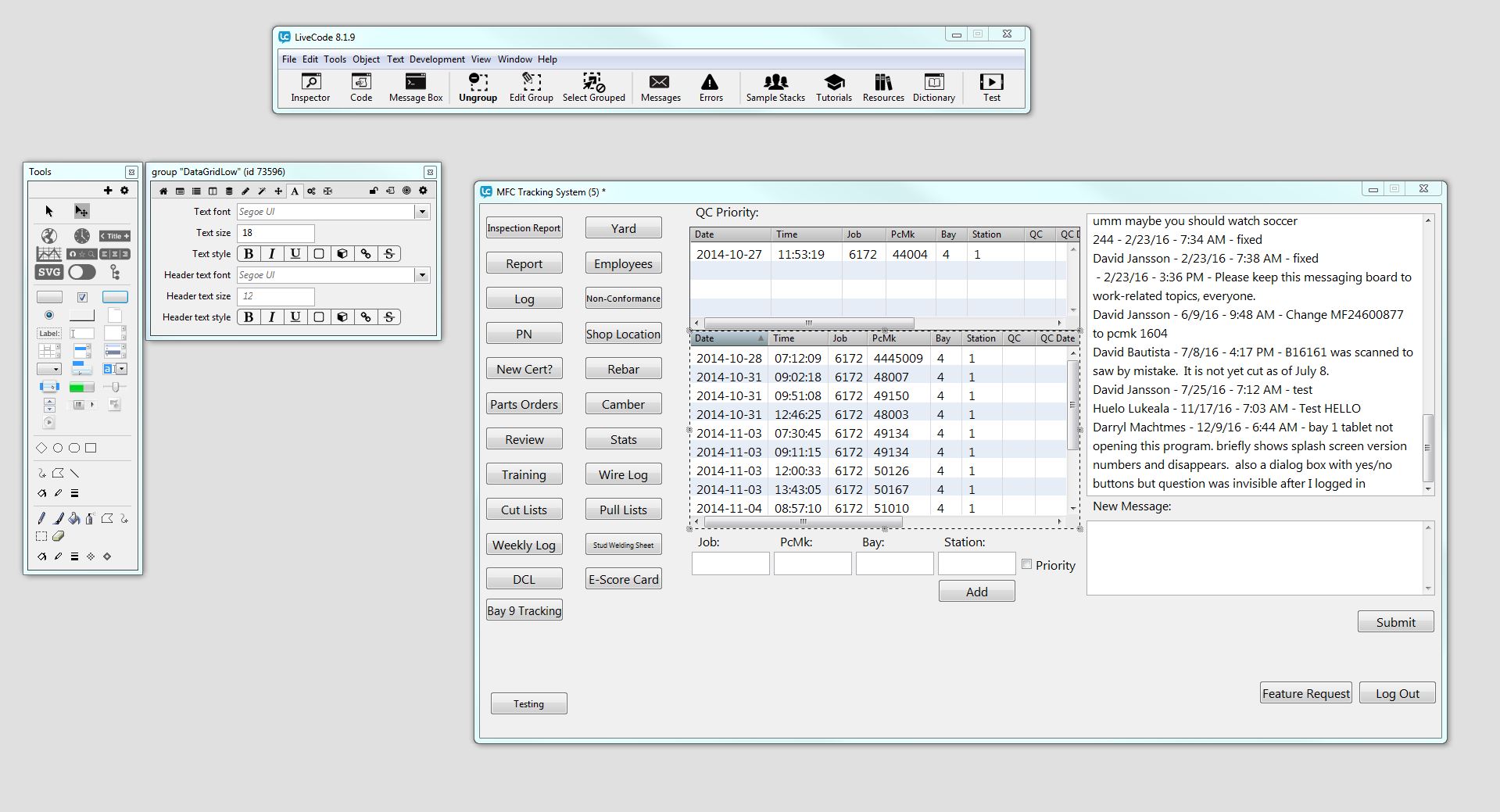The image size is (1500, 812).
Task: Click the Feature Request button
Action: point(1305,693)
